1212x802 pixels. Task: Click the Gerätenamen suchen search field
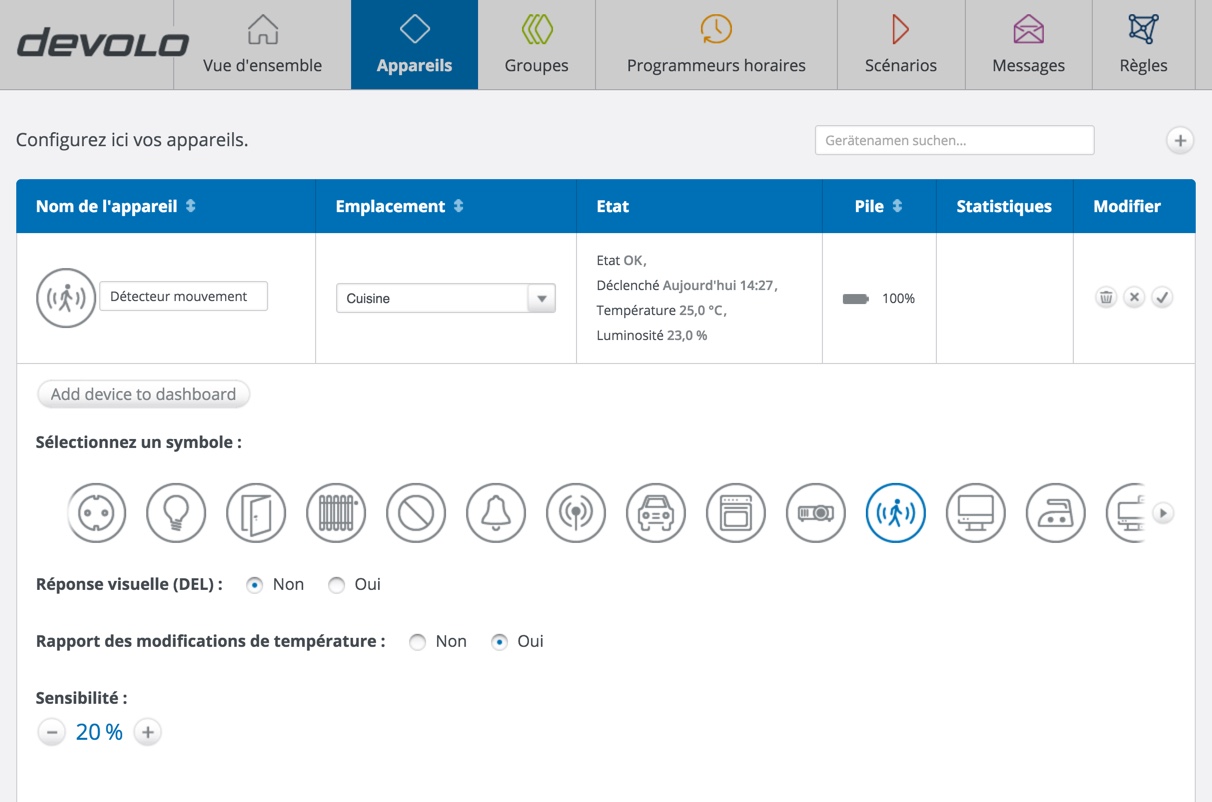[x=954, y=141]
